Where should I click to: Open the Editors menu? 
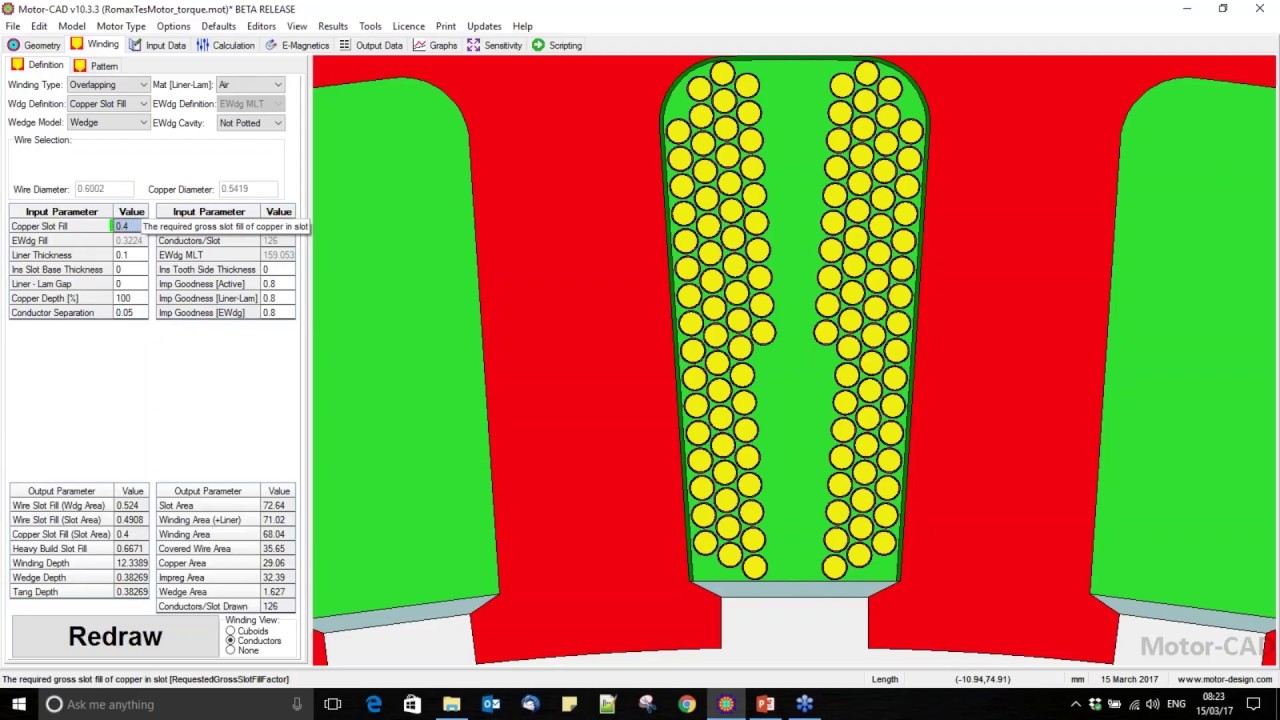coord(261,26)
